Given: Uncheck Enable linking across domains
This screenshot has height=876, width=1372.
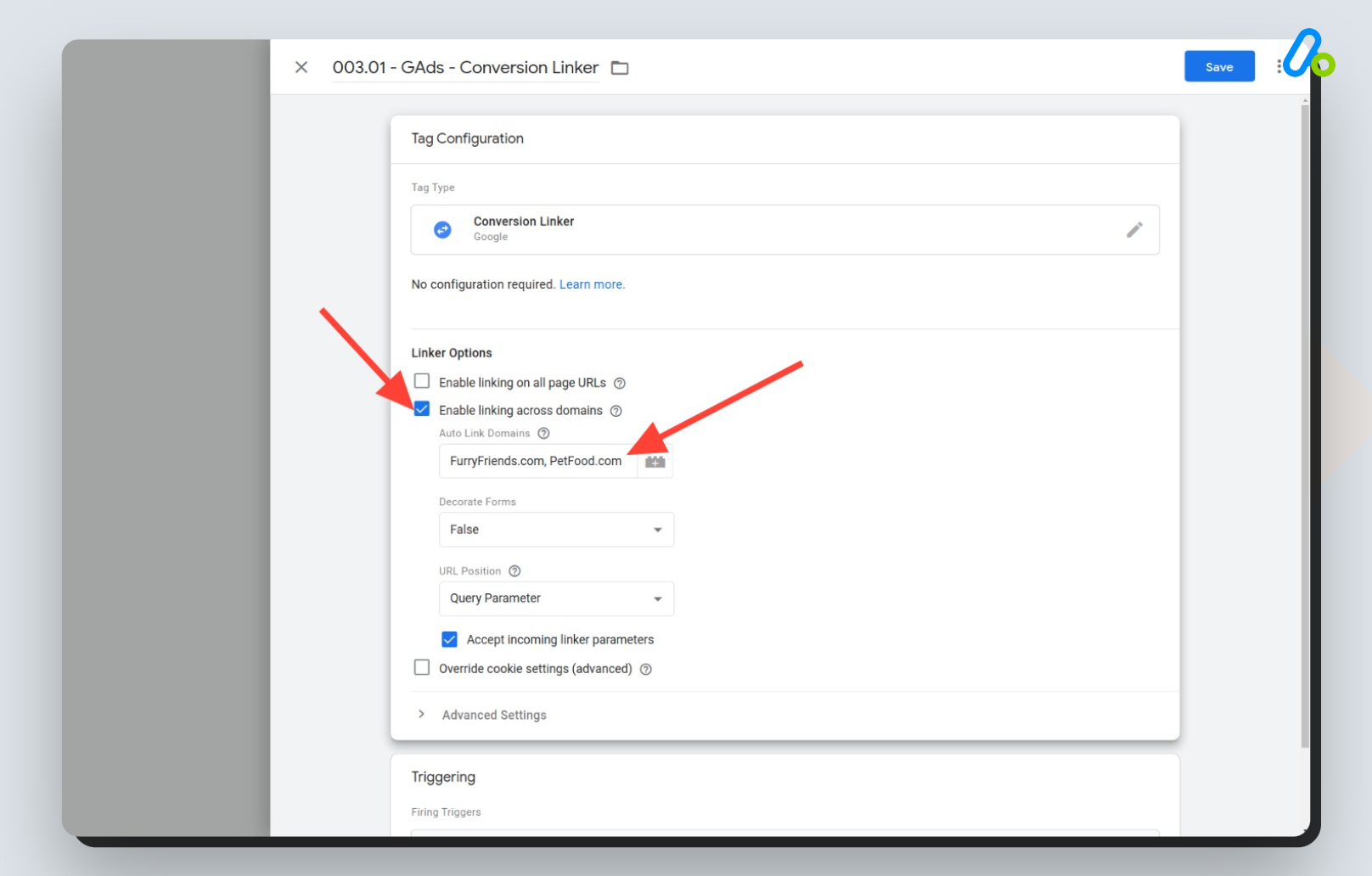Looking at the screenshot, I should point(422,409).
